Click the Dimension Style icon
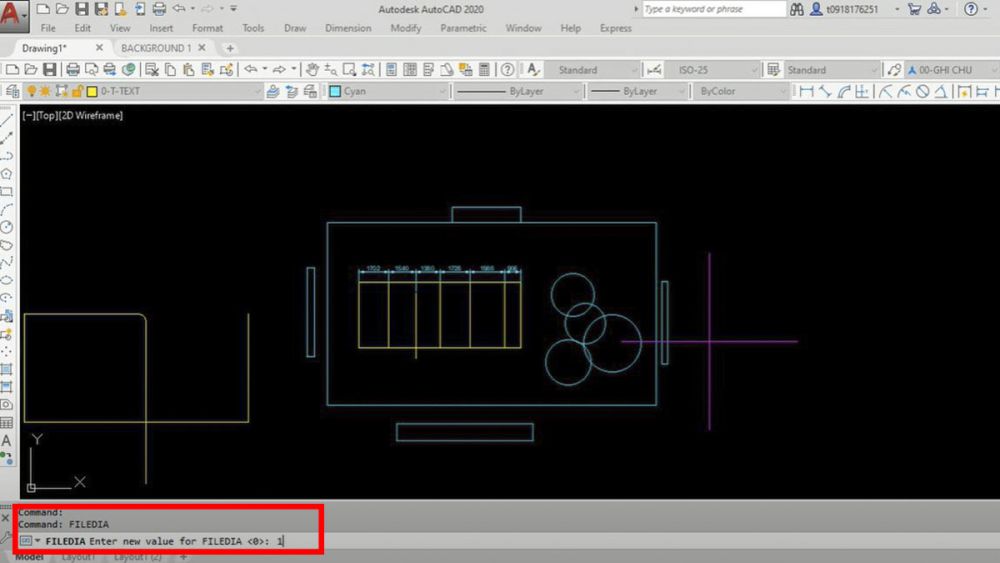Viewport: 1000px width, 563px height. (654, 69)
